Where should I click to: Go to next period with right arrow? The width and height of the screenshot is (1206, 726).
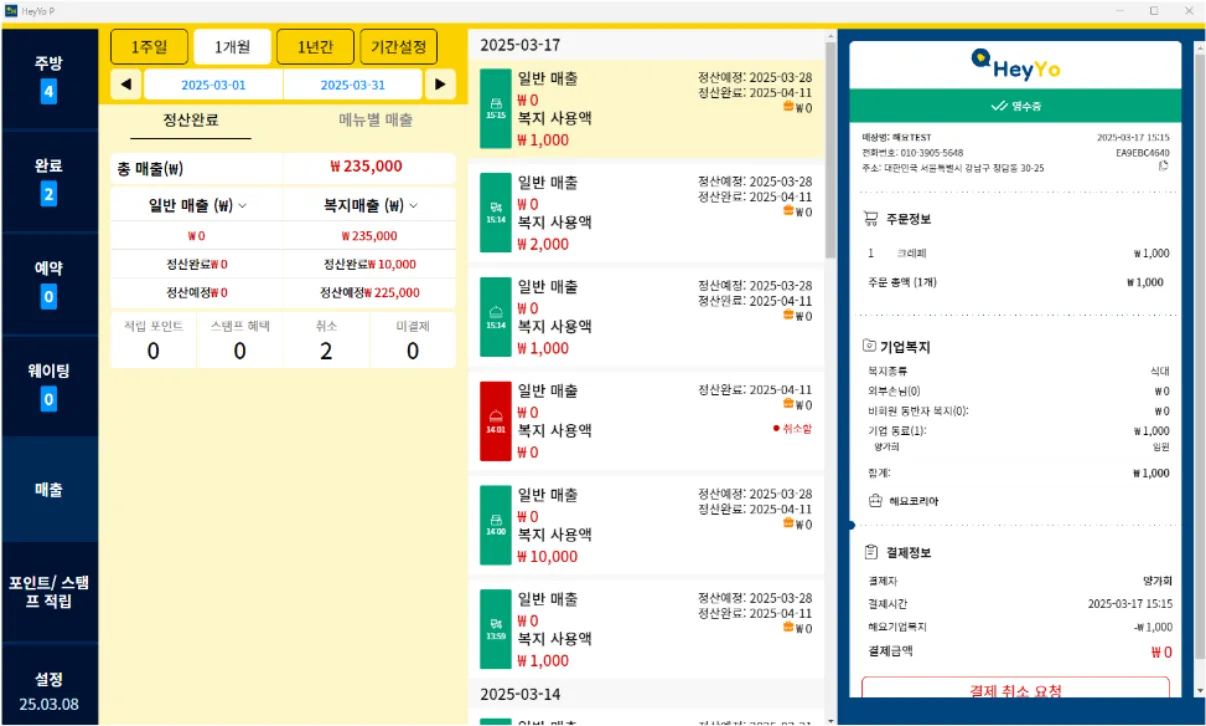440,85
